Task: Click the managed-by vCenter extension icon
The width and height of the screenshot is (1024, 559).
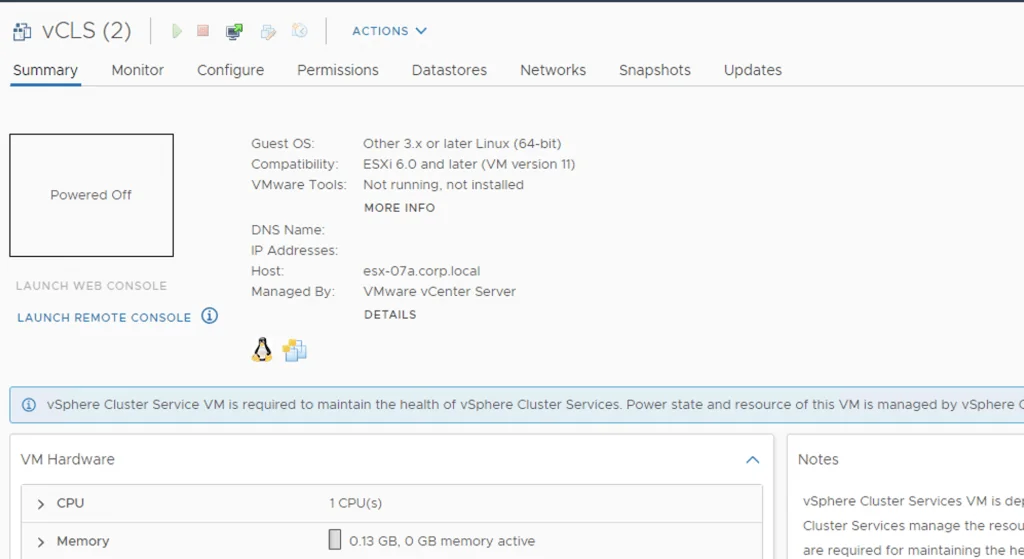Action: [x=295, y=351]
